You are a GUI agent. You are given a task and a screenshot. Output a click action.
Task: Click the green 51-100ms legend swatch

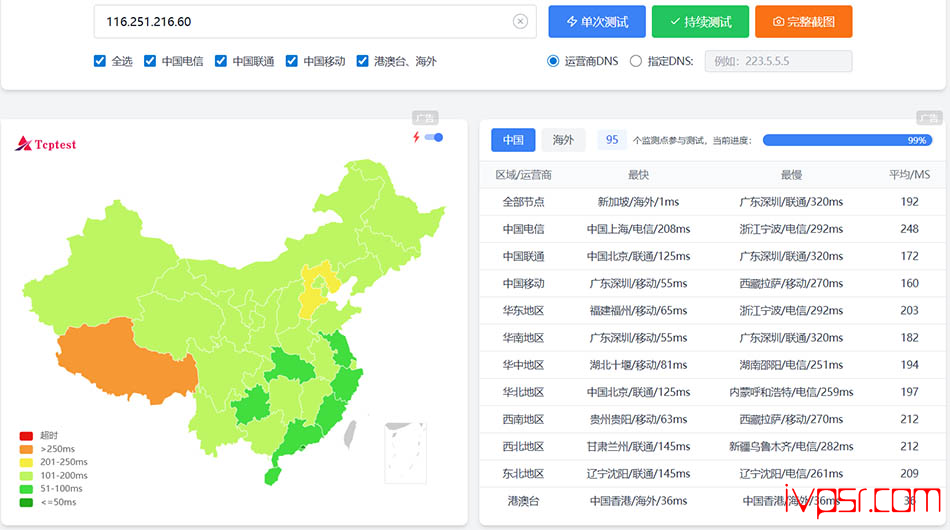[x=26, y=489]
